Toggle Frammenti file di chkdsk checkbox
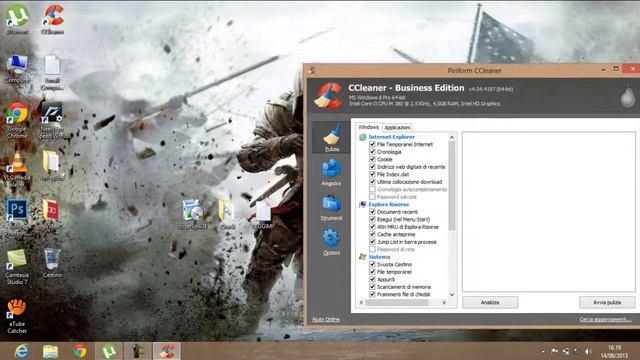The height and width of the screenshot is (360, 640). point(372,294)
